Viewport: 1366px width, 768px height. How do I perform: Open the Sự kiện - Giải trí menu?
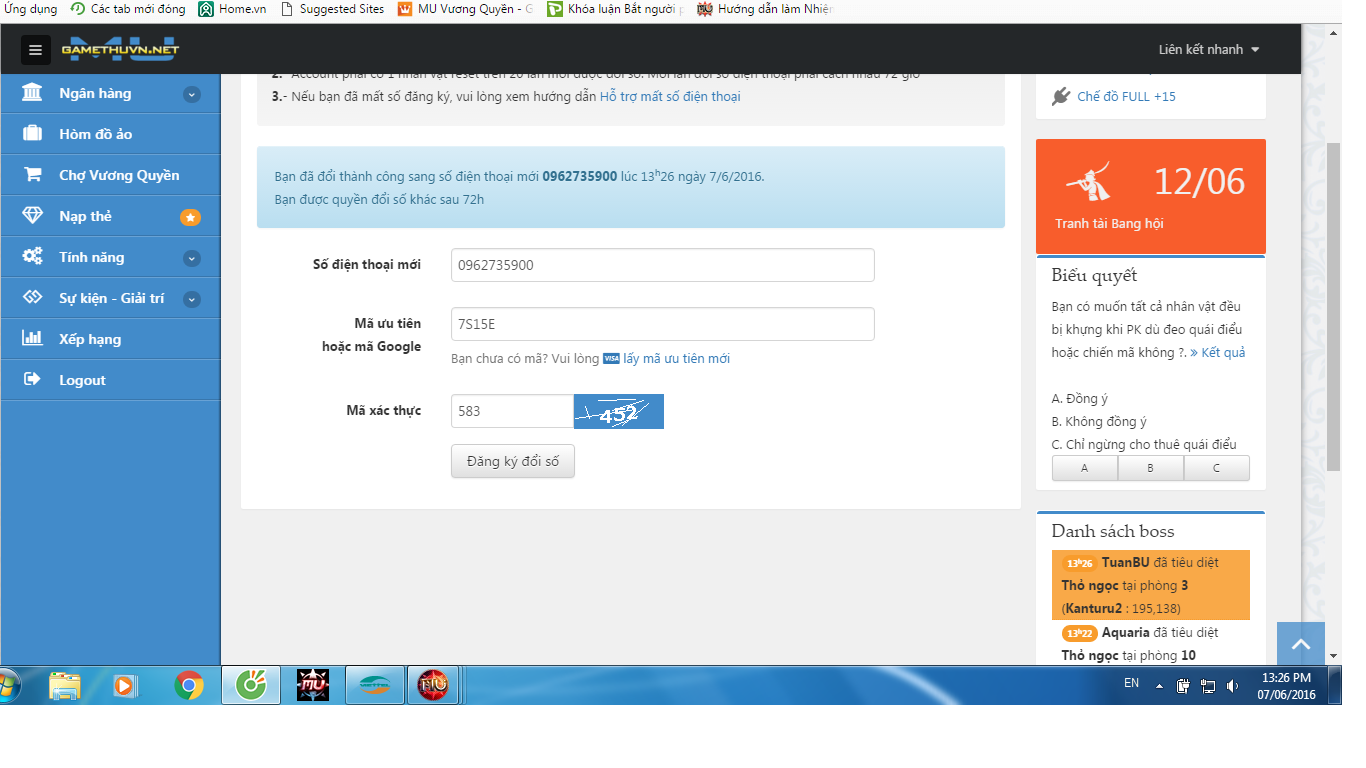111,298
